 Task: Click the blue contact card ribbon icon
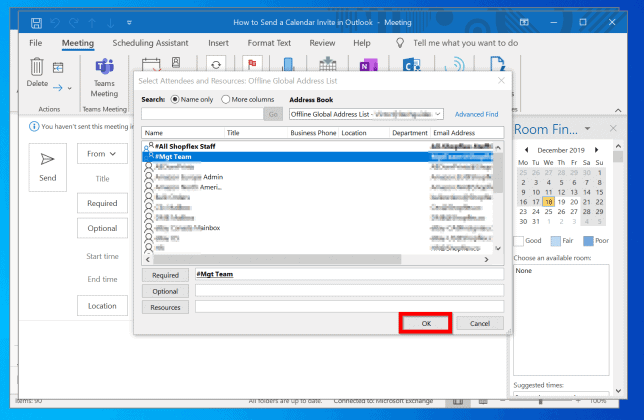coord(411,65)
